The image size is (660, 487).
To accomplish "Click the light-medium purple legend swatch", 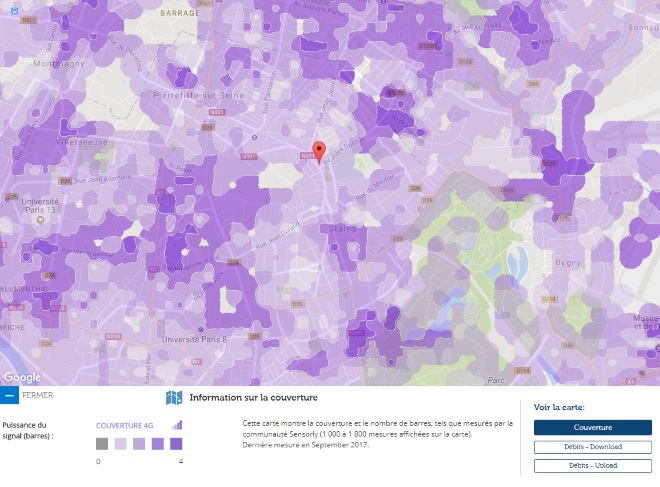I will click(x=139, y=444).
